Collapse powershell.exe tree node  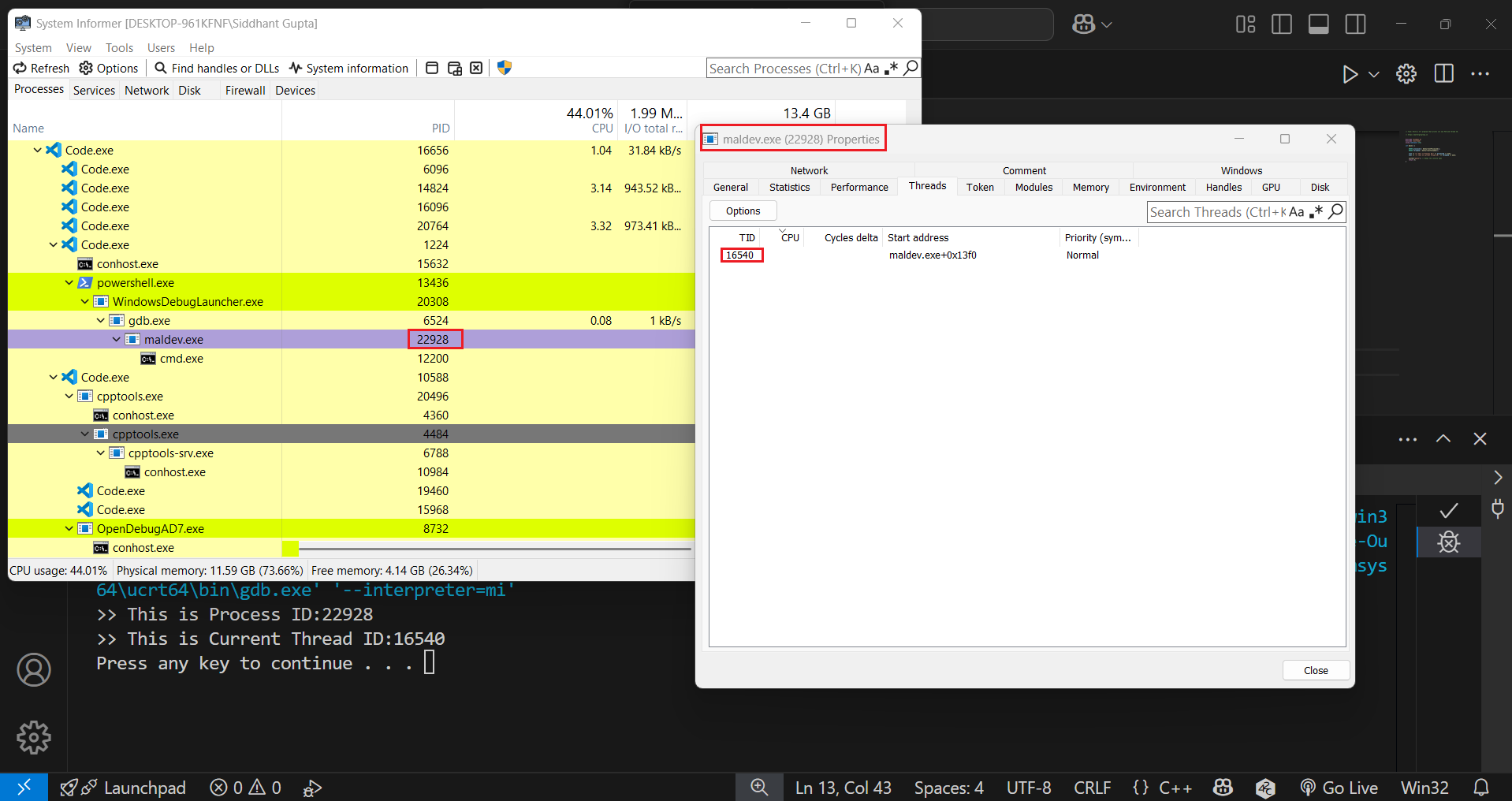(69, 282)
